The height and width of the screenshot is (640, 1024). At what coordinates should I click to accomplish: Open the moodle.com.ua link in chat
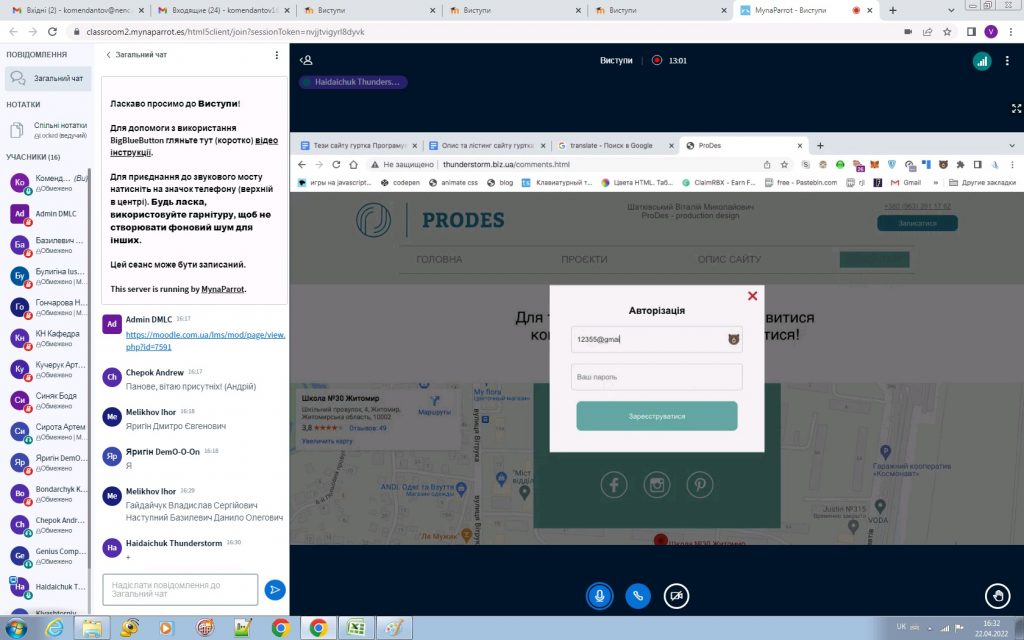(x=205, y=340)
